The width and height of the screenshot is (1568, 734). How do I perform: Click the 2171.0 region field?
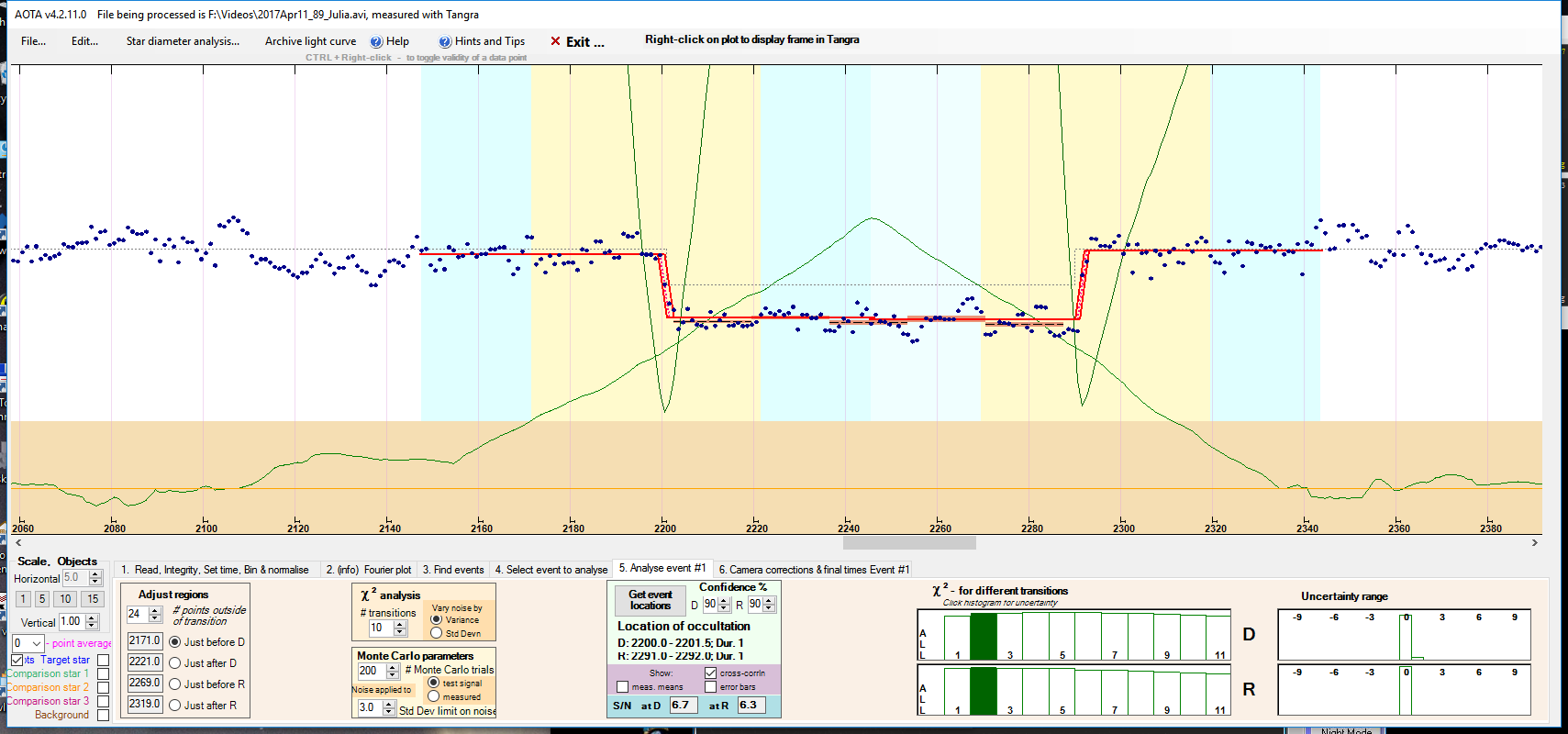click(144, 640)
